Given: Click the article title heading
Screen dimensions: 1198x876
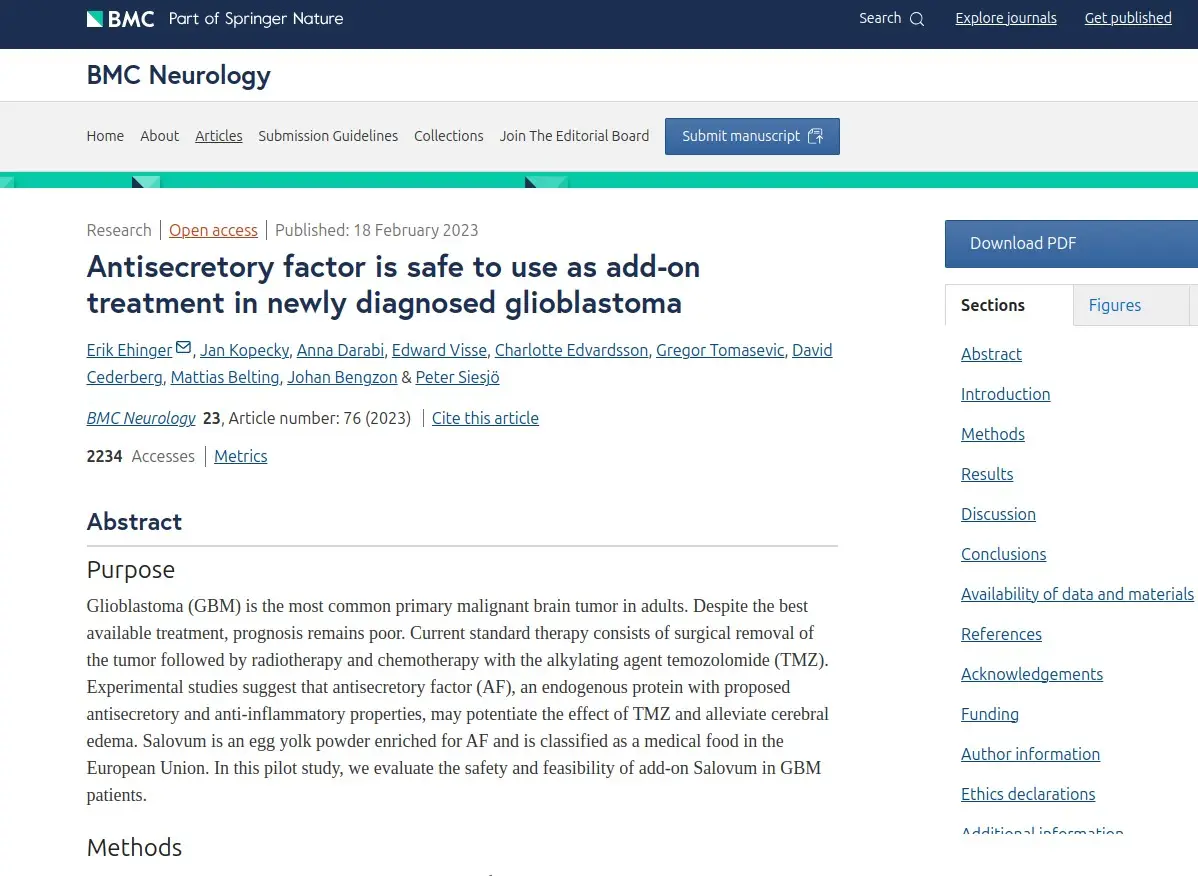Looking at the screenshot, I should (393, 285).
